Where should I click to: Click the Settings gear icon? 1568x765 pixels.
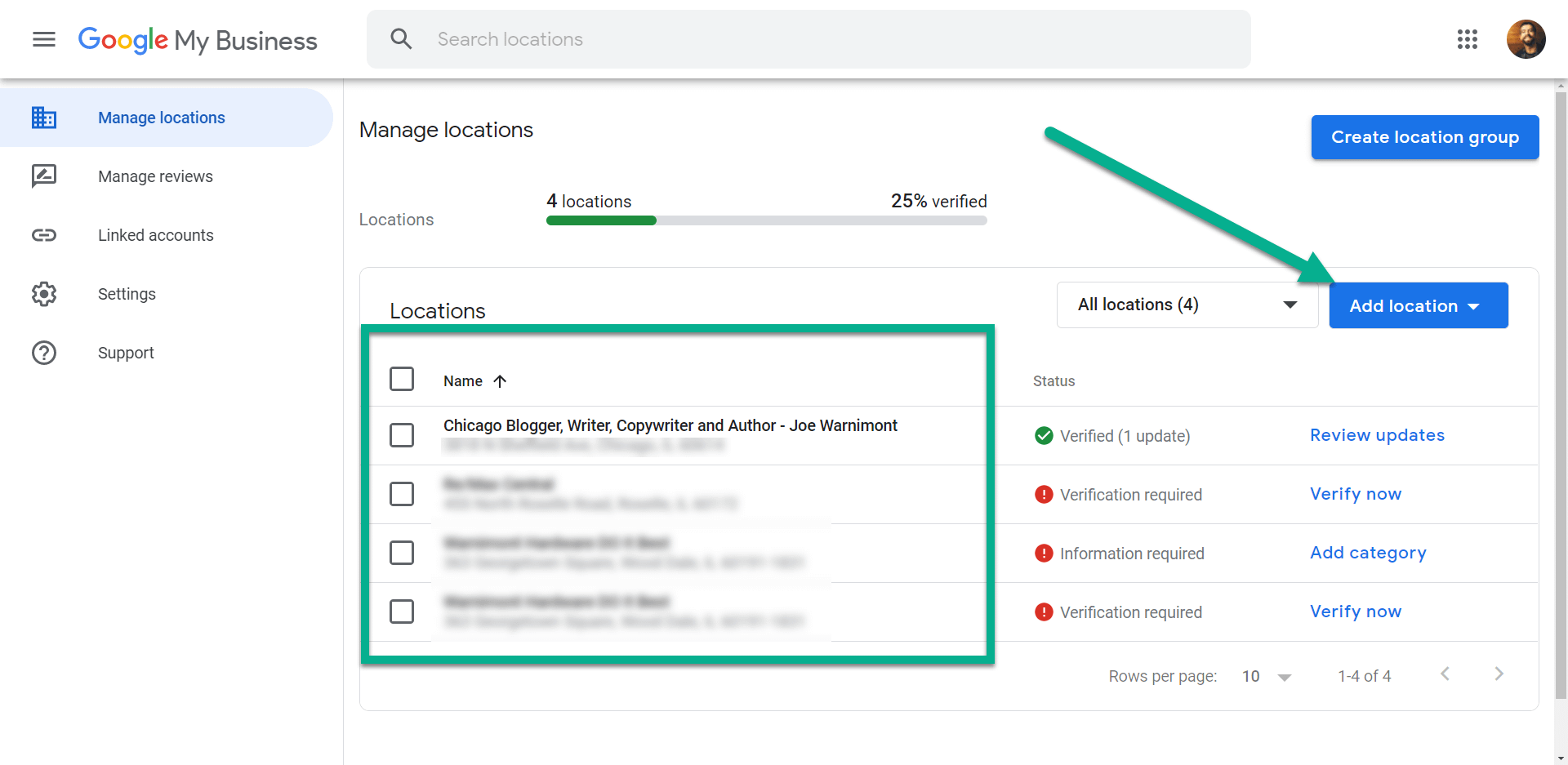click(x=44, y=294)
